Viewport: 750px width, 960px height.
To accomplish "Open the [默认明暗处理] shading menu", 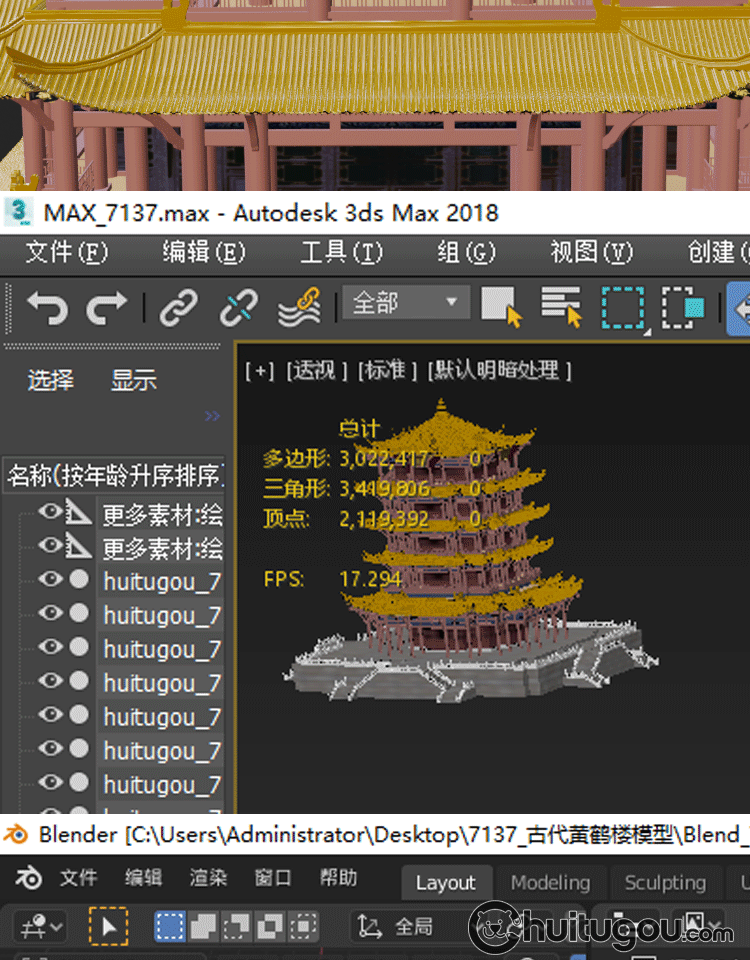I will [500, 370].
